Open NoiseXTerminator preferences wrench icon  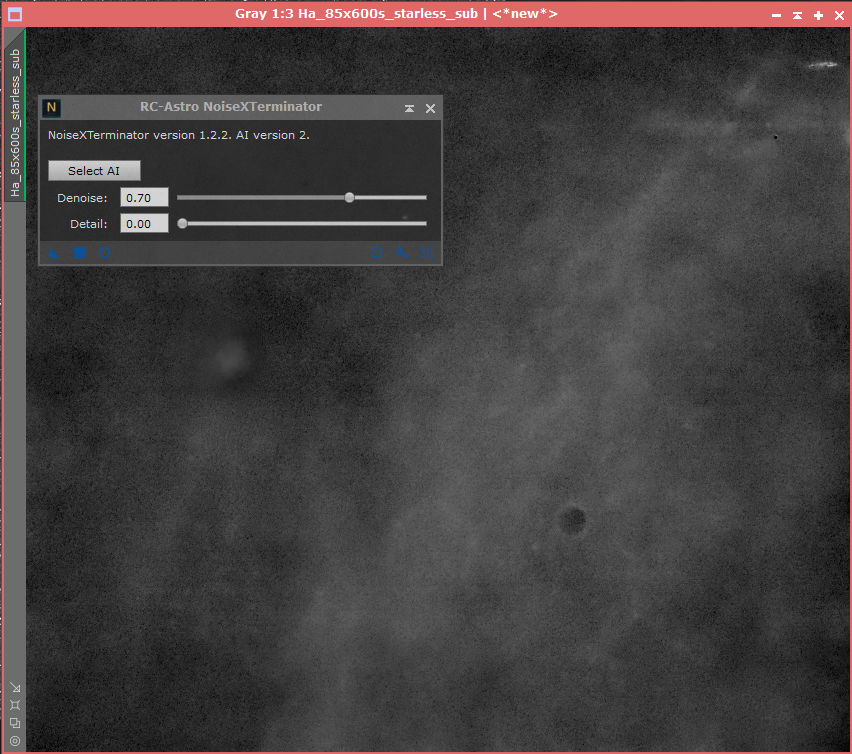click(401, 253)
